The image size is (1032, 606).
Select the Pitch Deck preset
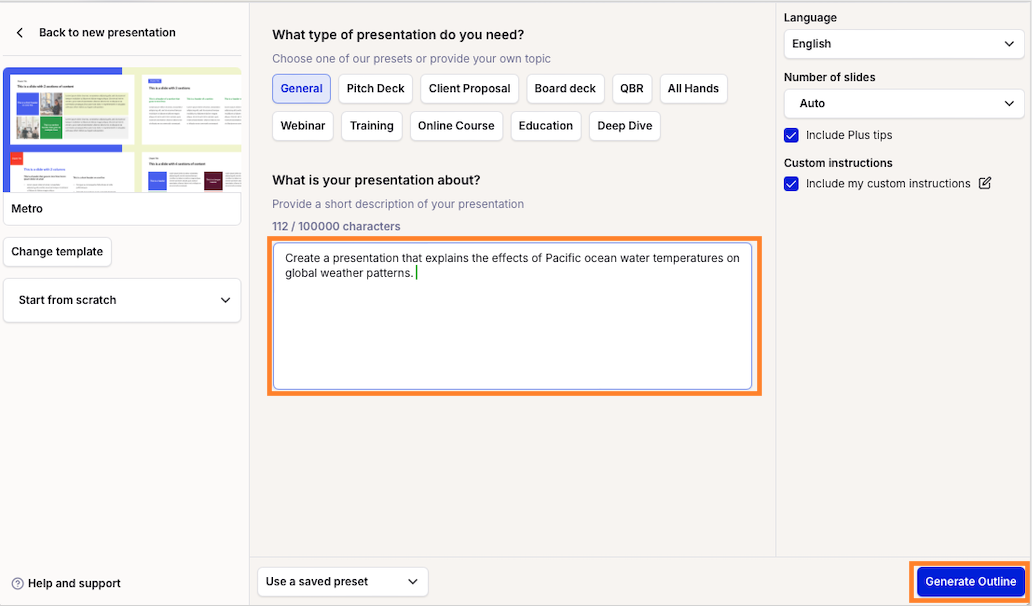click(x=375, y=89)
